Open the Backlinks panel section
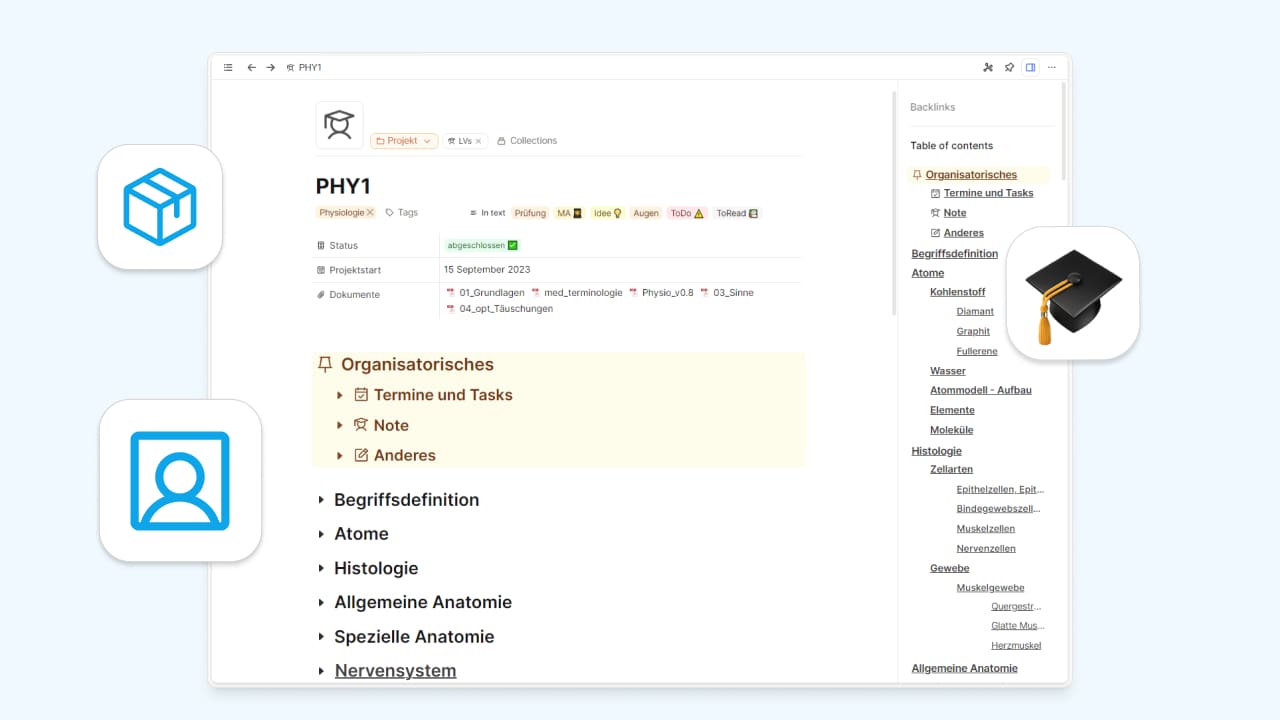This screenshot has width=1280, height=720. [x=932, y=107]
